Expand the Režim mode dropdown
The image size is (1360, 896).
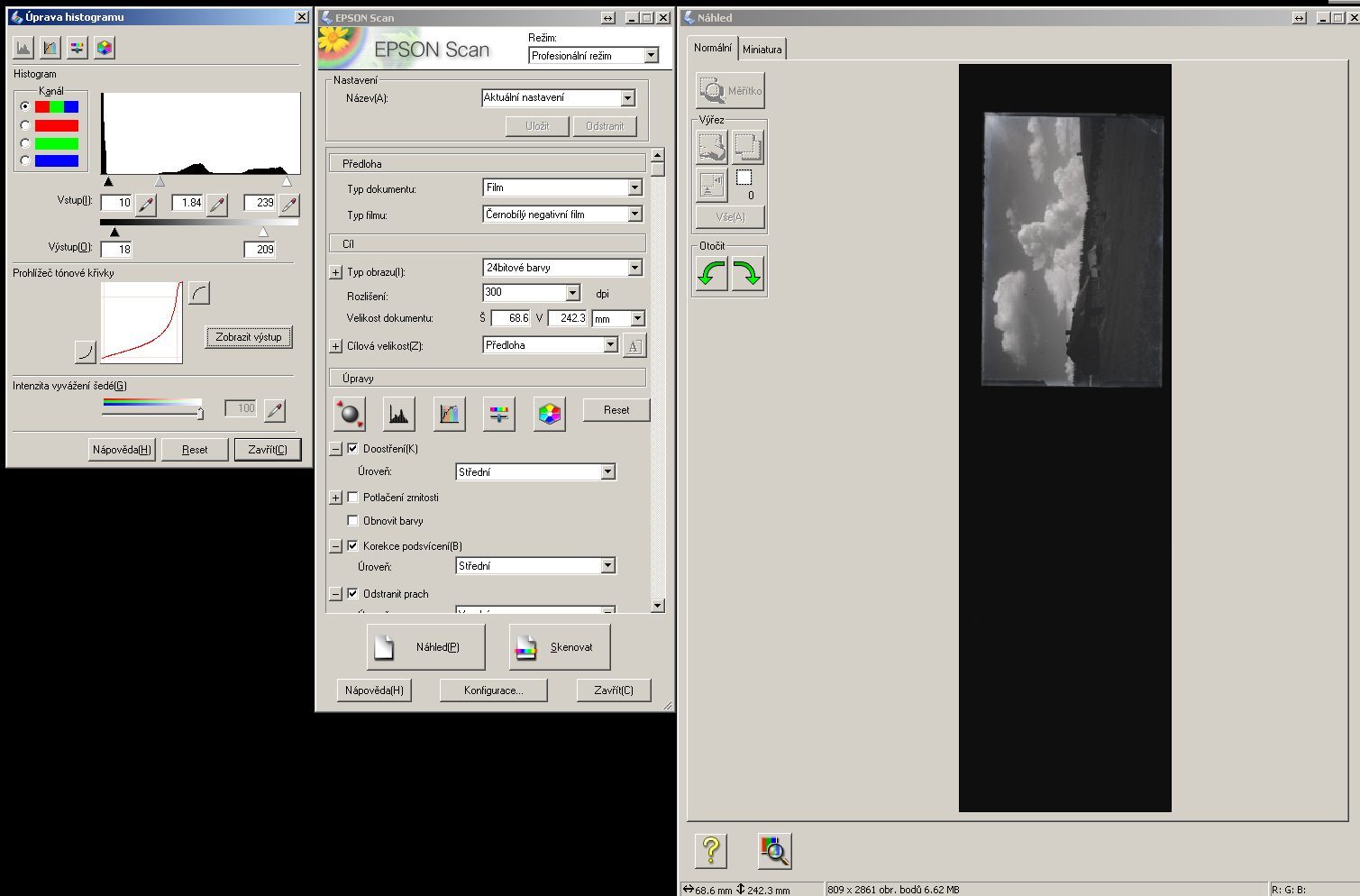click(651, 56)
